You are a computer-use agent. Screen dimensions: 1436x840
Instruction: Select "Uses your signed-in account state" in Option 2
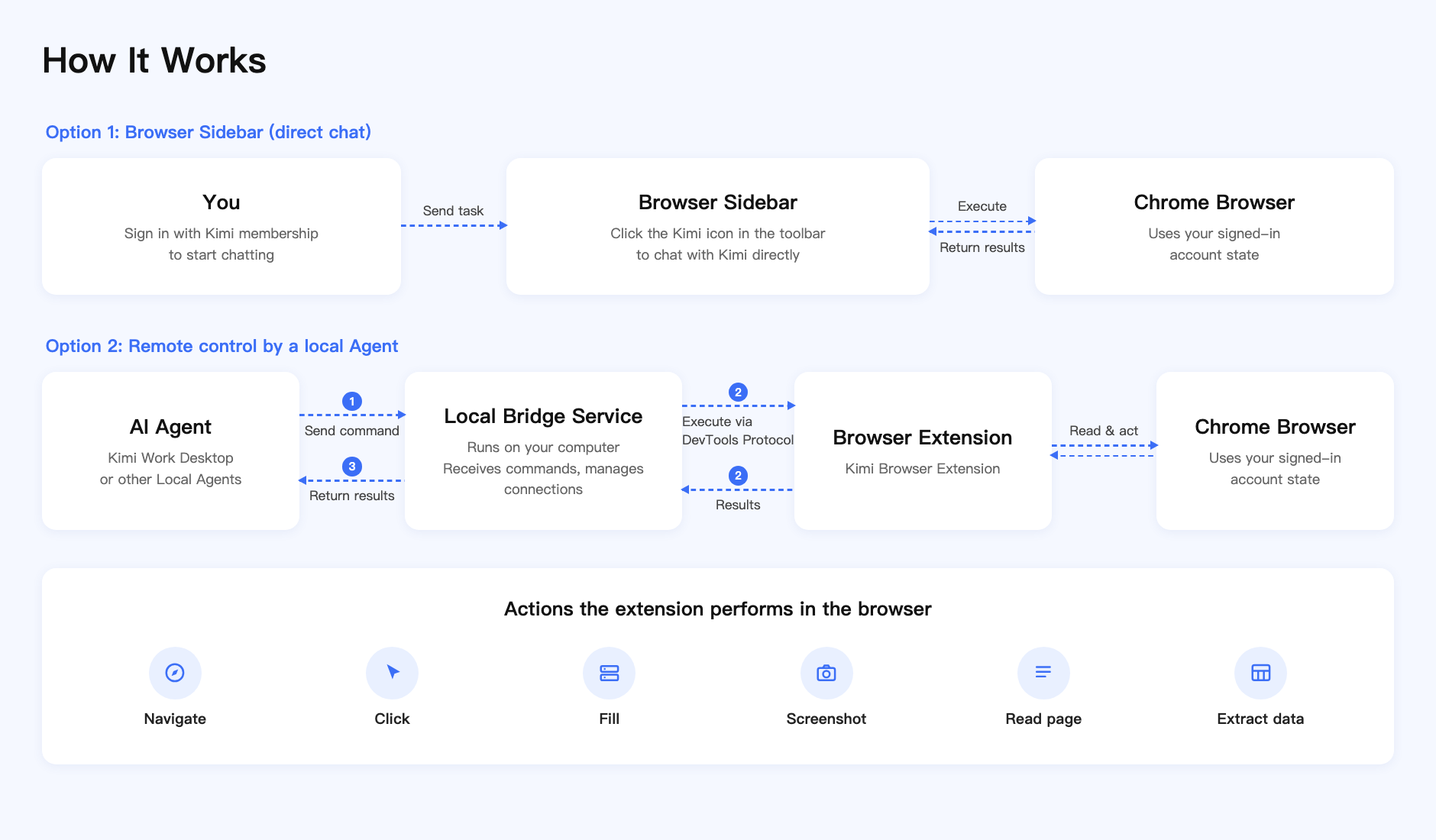[1275, 469]
